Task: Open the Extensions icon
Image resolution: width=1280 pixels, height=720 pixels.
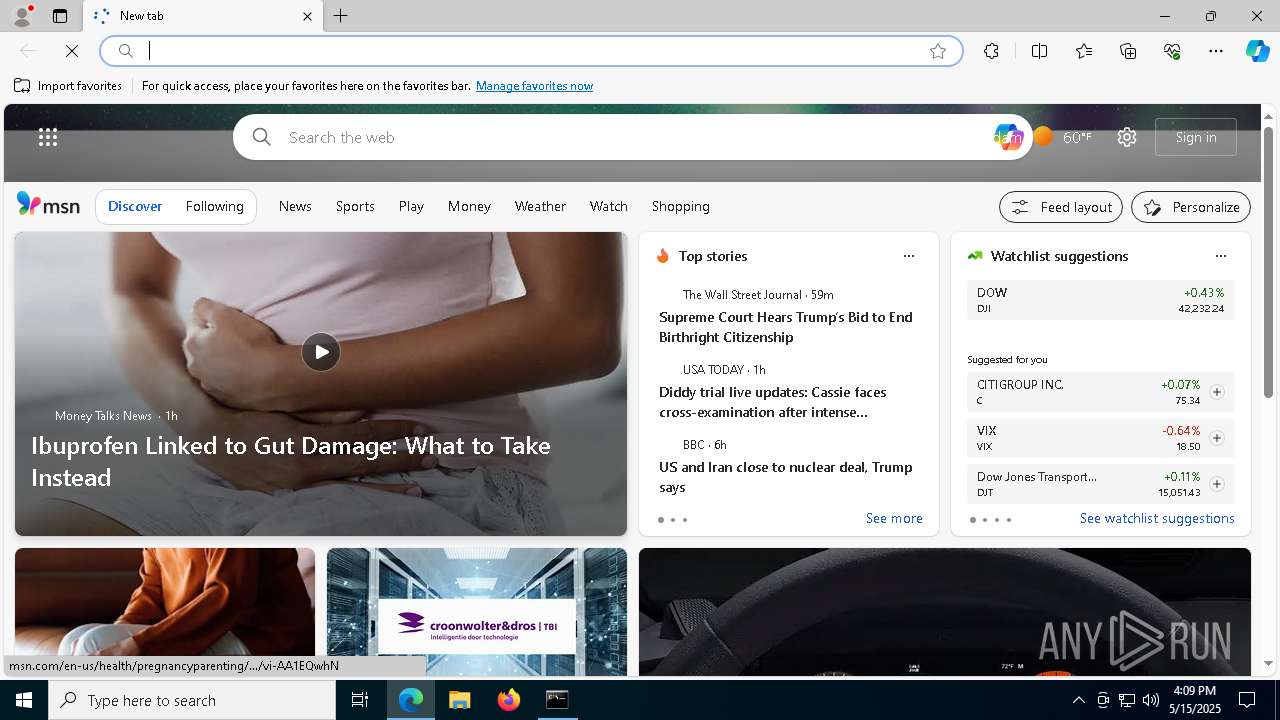Action: coord(991,51)
